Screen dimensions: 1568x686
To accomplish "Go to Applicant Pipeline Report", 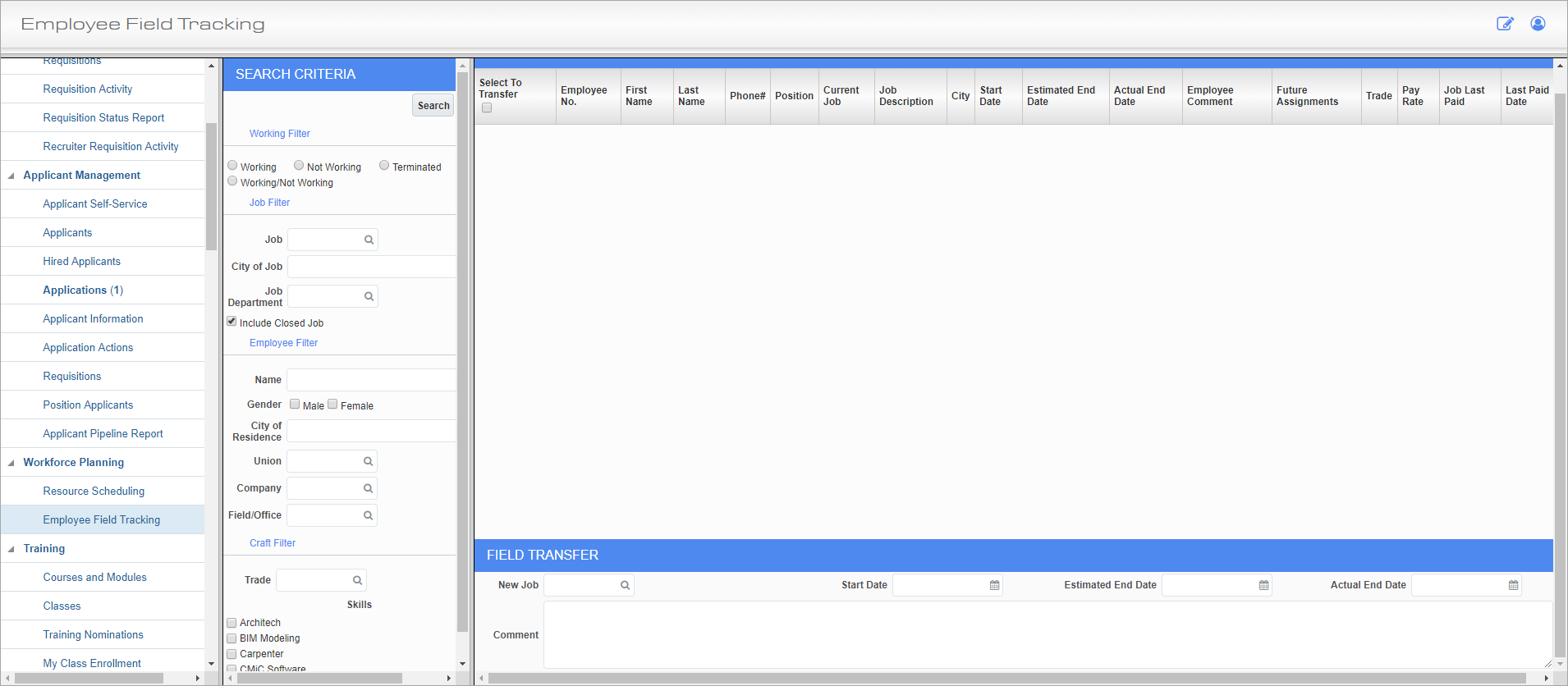I will point(103,433).
